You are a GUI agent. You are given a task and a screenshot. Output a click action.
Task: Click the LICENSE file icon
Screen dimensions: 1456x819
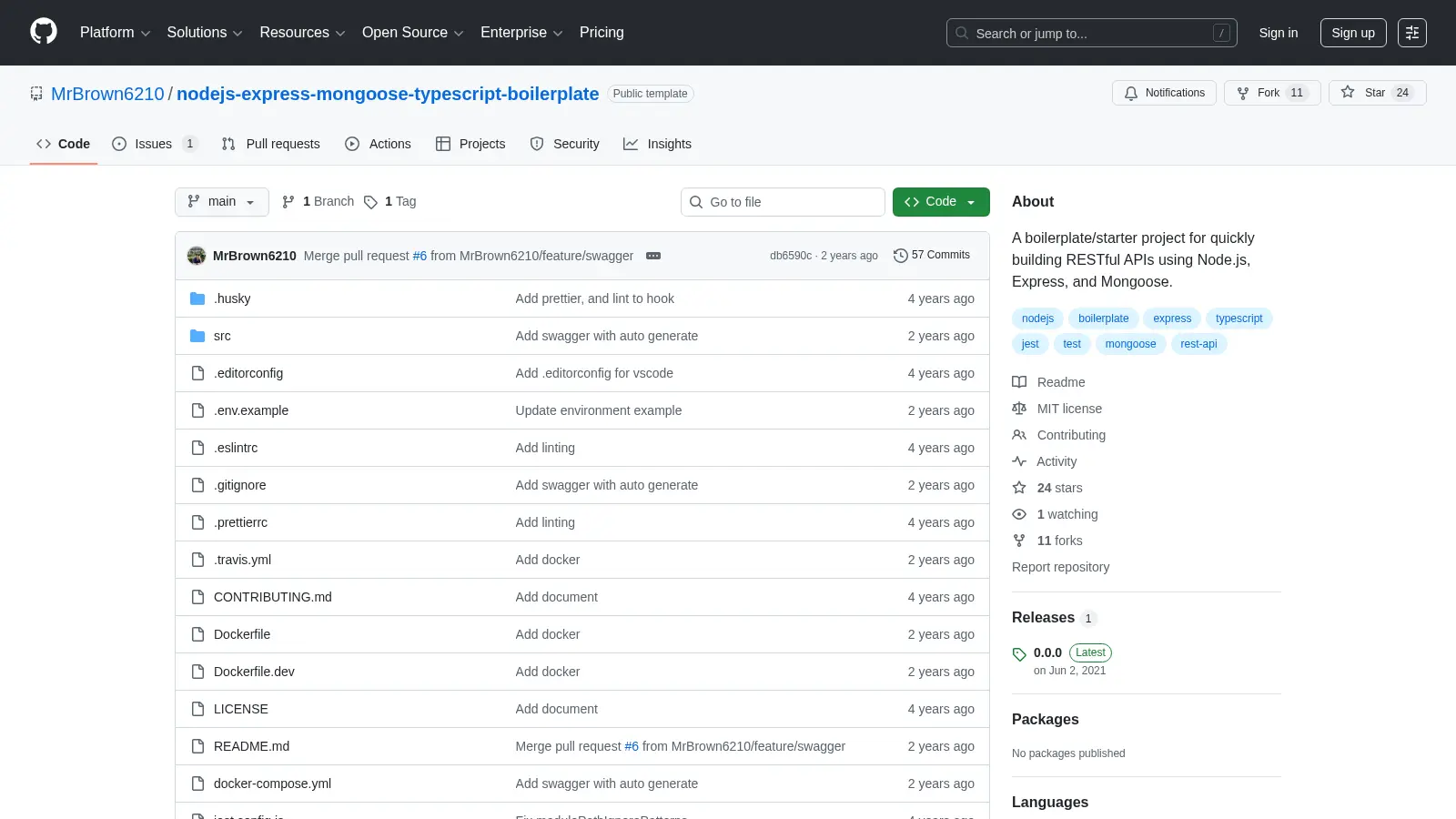click(197, 709)
